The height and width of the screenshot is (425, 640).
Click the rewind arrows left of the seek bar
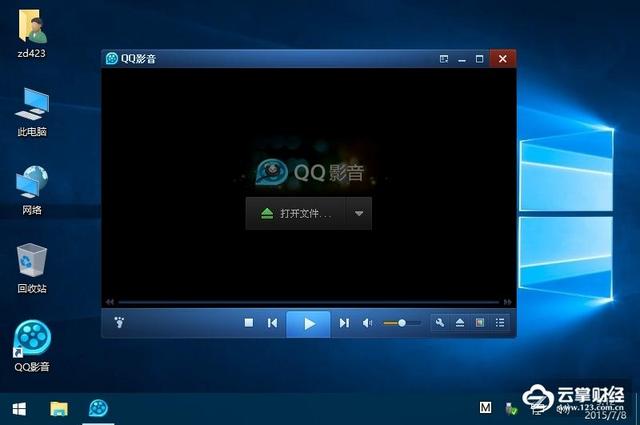(109, 302)
